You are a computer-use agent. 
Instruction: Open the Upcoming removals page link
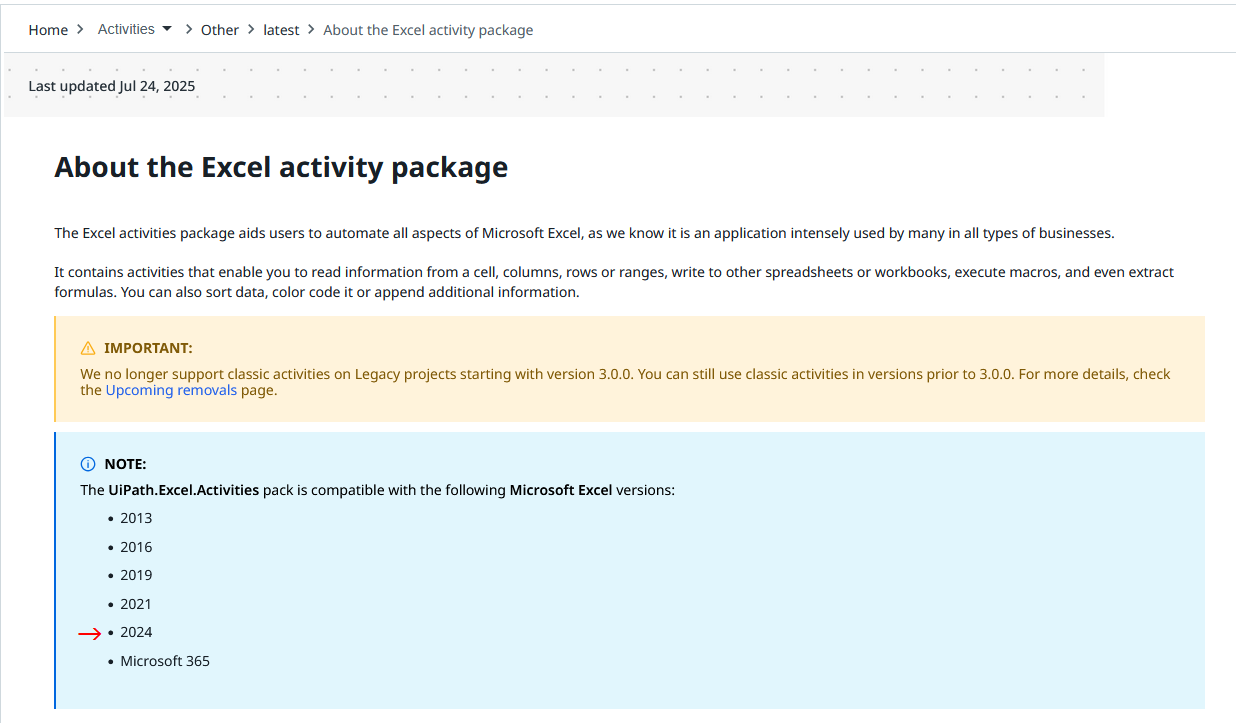click(x=171, y=390)
